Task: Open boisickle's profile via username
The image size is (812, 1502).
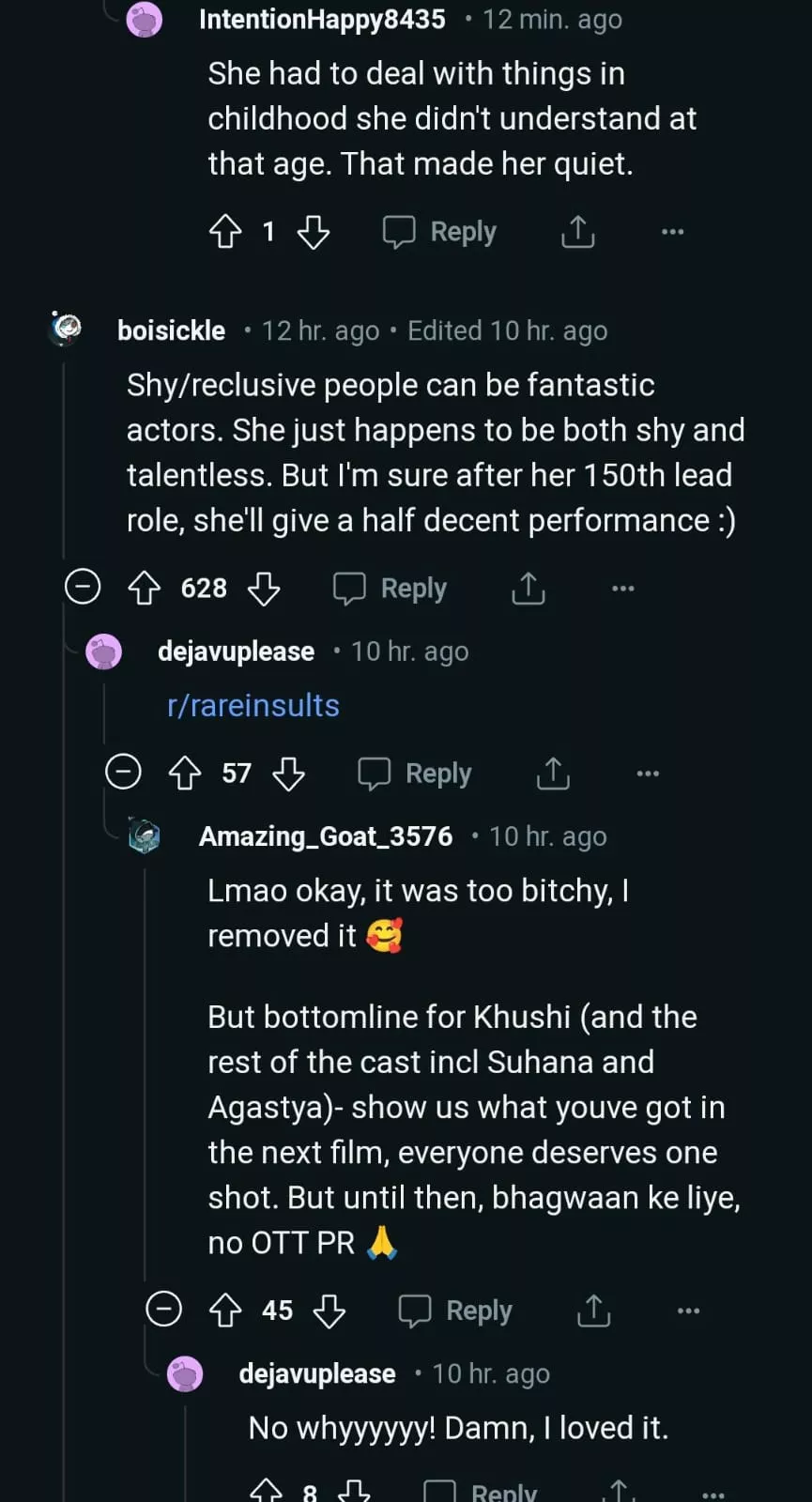Action: [x=171, y=330]
